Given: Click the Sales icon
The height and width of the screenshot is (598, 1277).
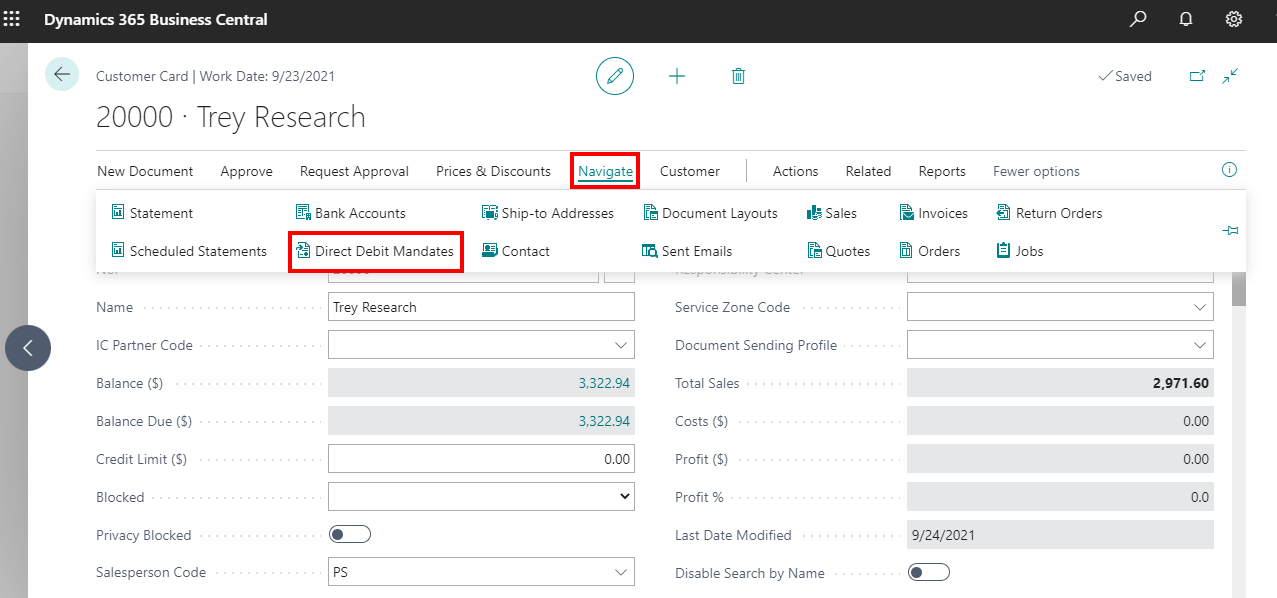Looking at the screenshot, I should 814,213.
